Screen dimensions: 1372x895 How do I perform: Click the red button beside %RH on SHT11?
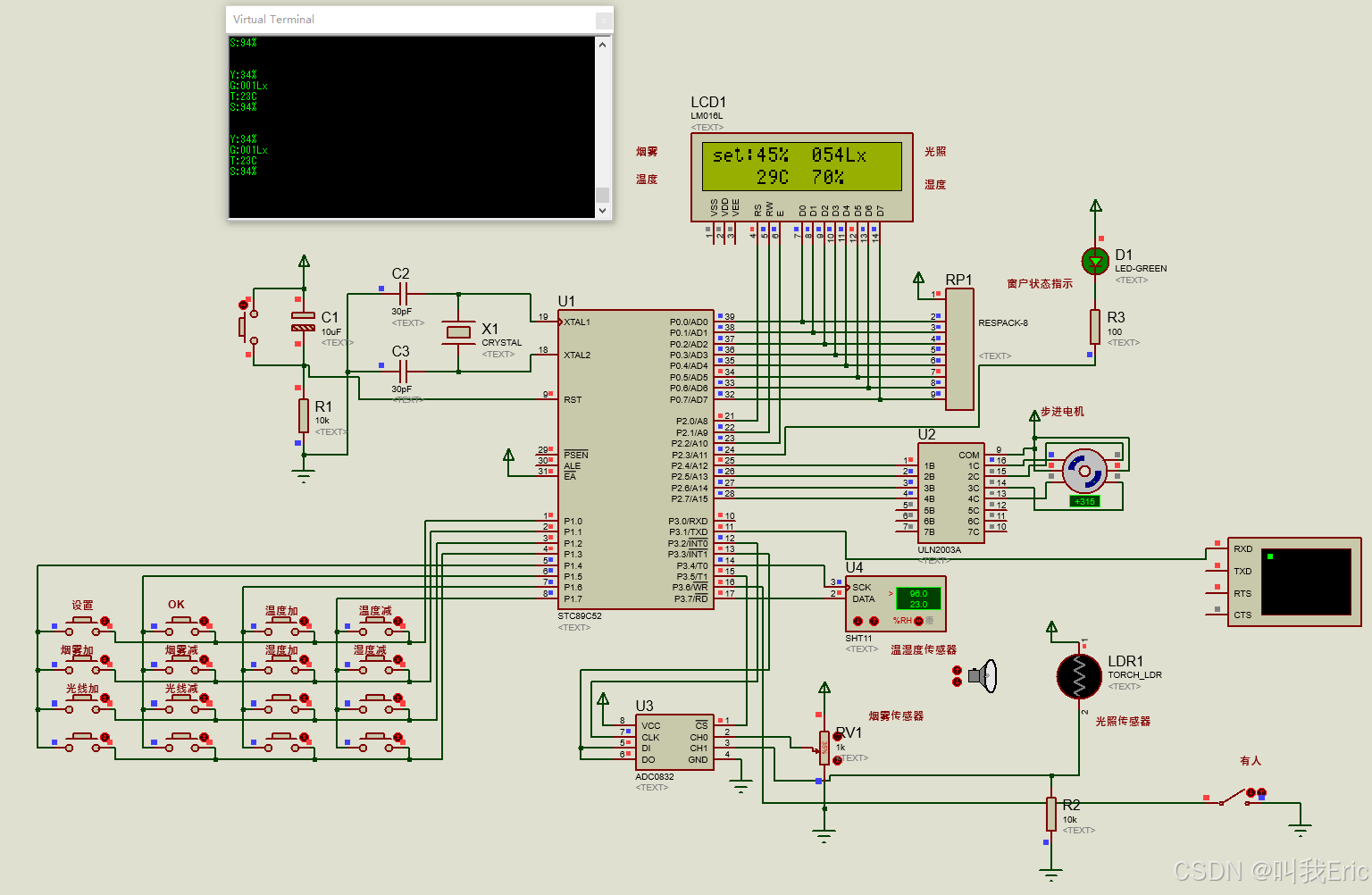tap(919, 621)
